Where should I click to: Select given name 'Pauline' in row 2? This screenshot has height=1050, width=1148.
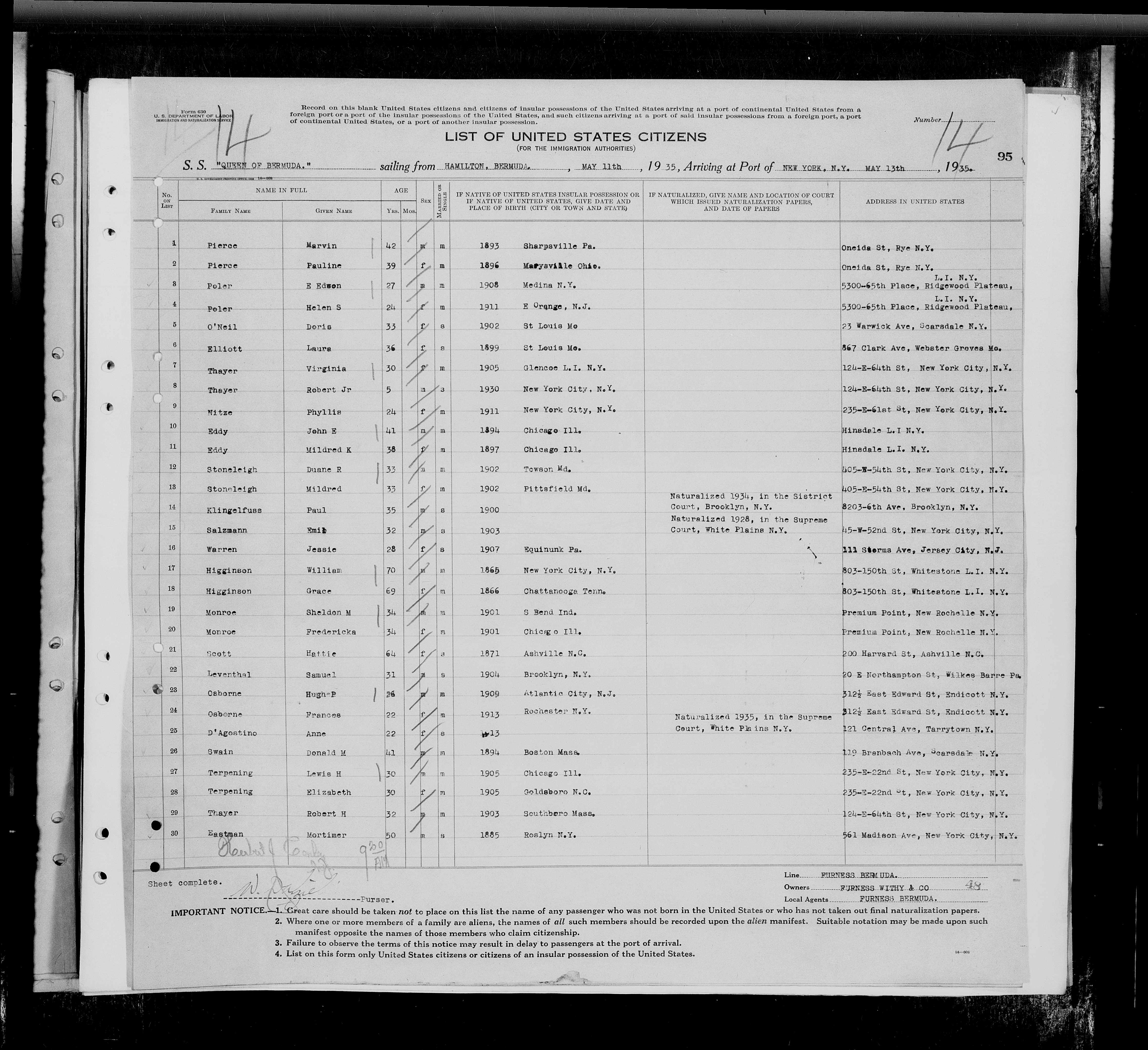point(323,266)
